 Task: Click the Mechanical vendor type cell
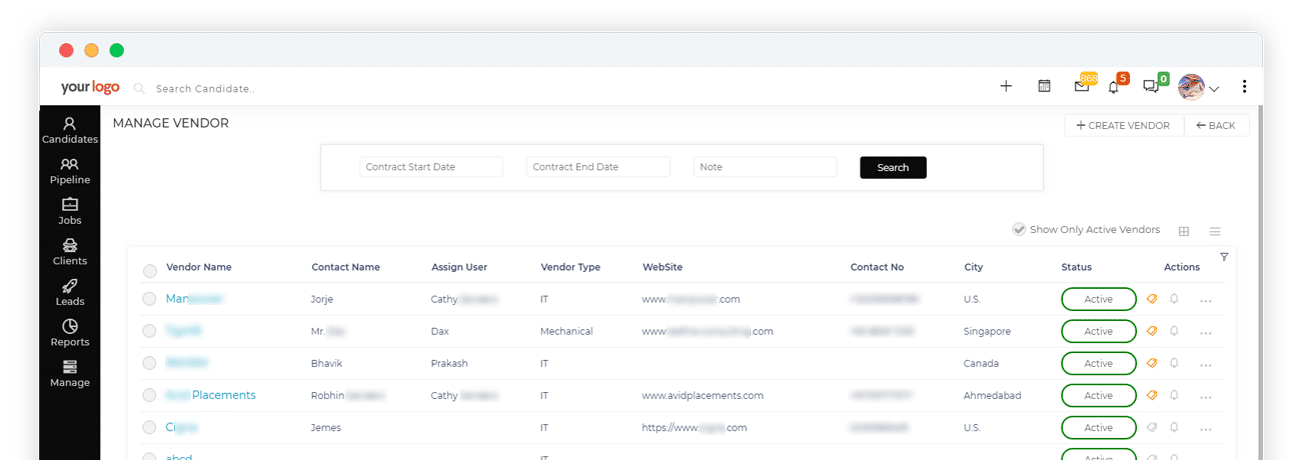(566, 331)
